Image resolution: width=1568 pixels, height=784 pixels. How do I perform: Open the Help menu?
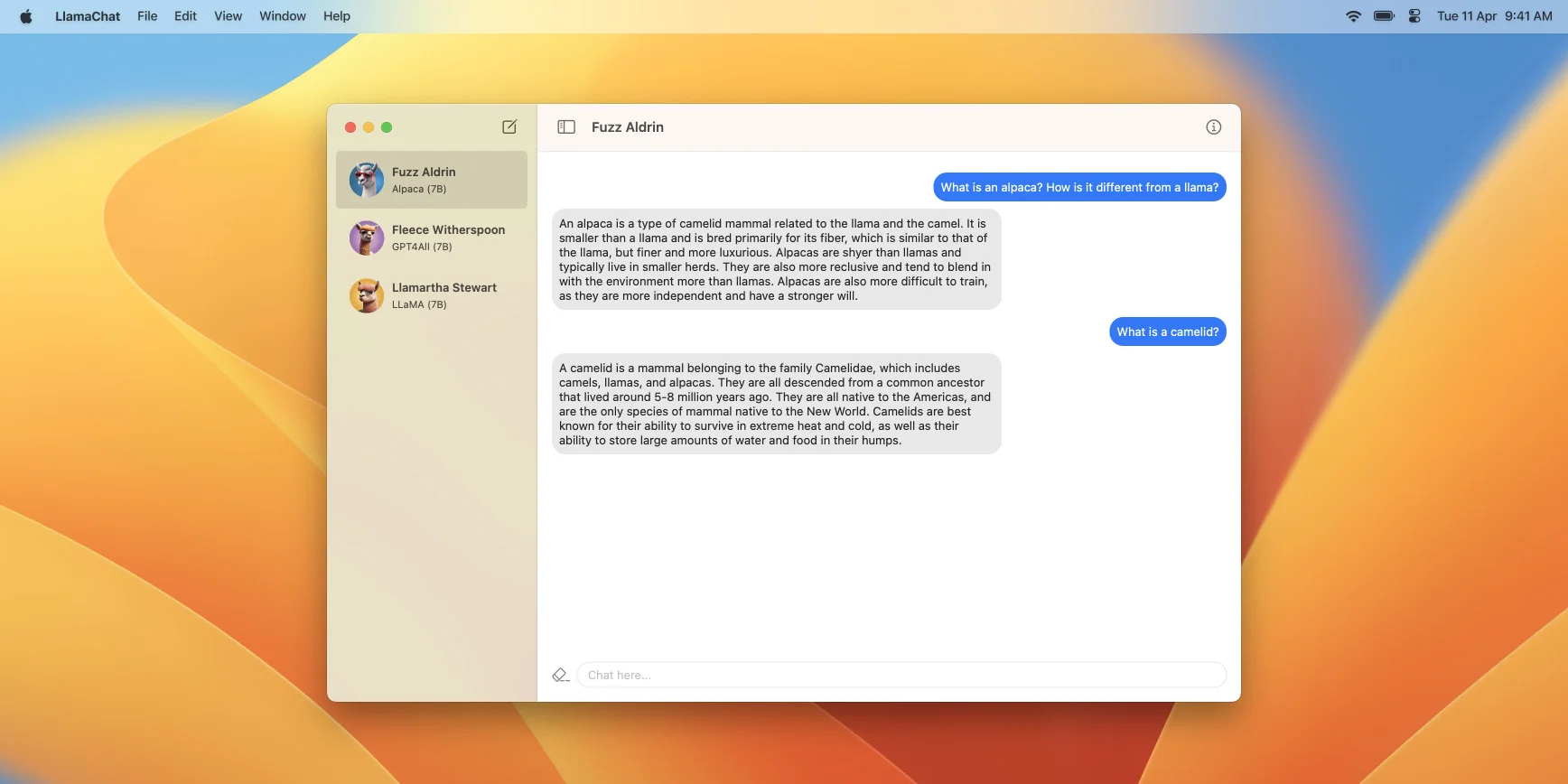pos(336,16)
